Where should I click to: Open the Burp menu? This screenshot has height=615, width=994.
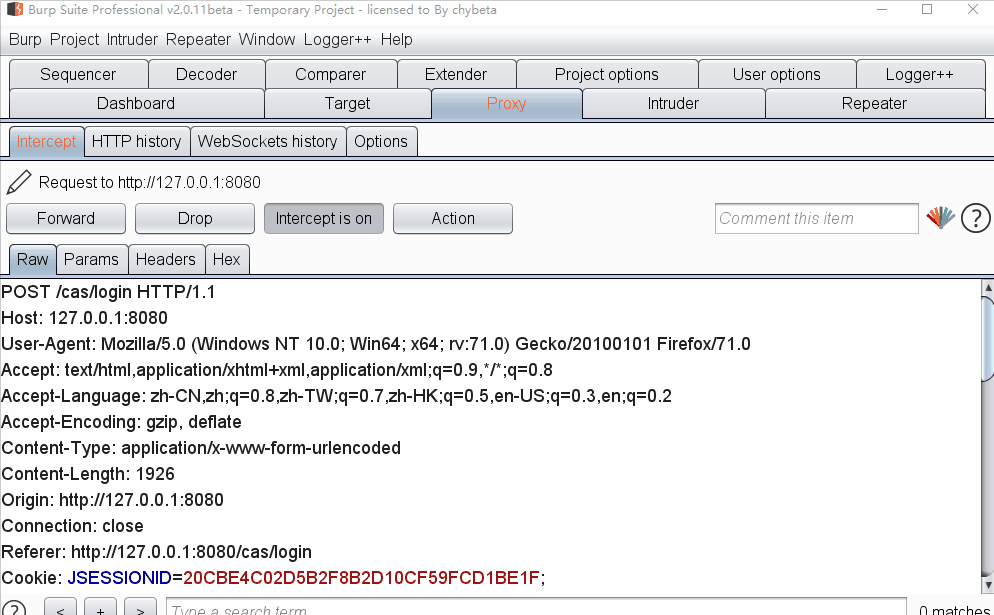tap(25, 39)
